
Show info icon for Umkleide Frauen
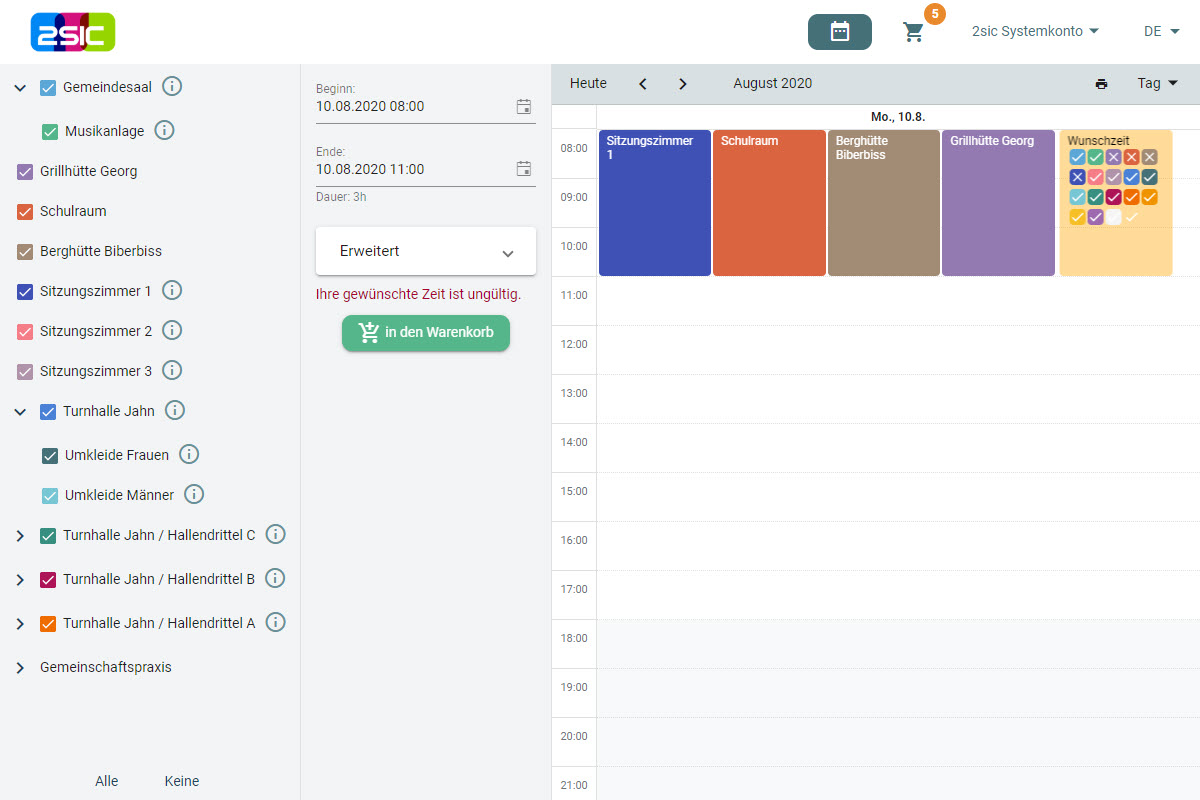189,455
